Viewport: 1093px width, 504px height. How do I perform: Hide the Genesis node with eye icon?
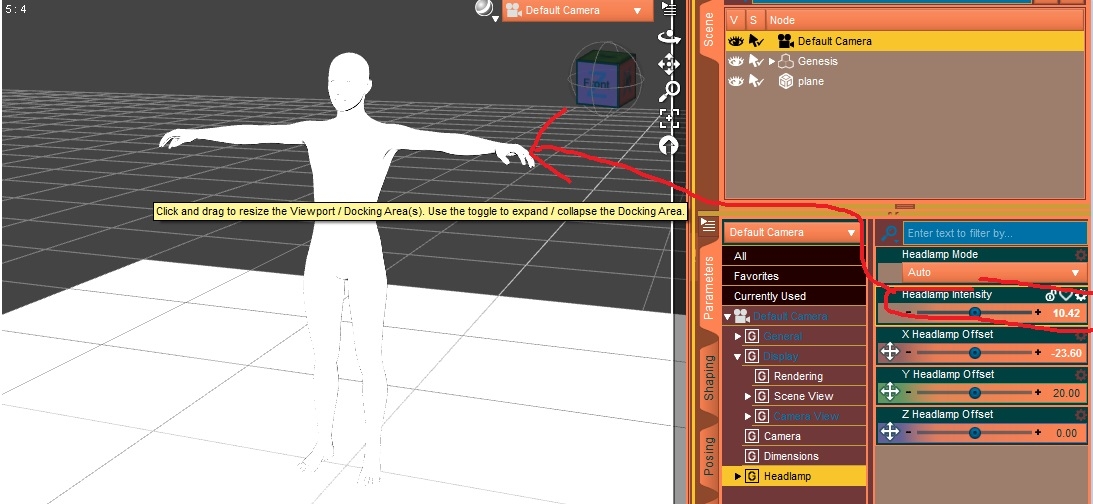(x=736, y=61)
